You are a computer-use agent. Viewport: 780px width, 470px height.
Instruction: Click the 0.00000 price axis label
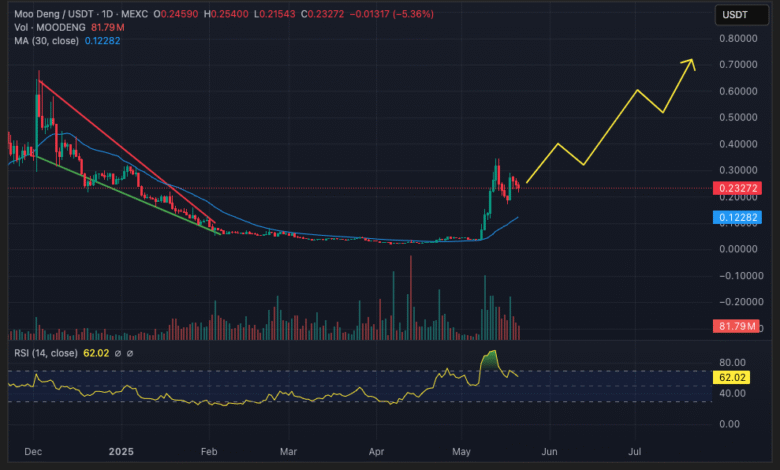click(x=738, y=249)
